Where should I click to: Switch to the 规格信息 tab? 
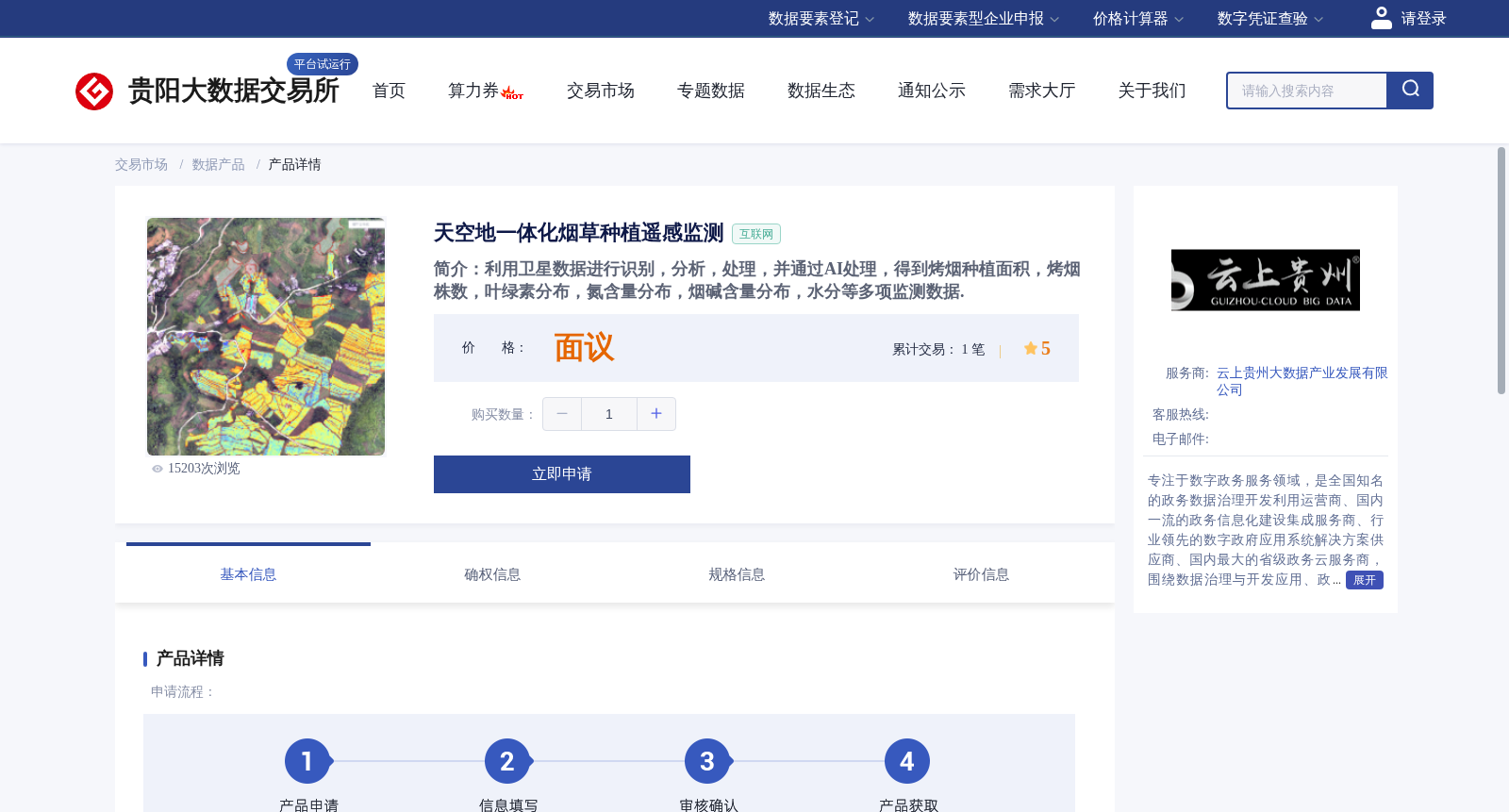737,574
